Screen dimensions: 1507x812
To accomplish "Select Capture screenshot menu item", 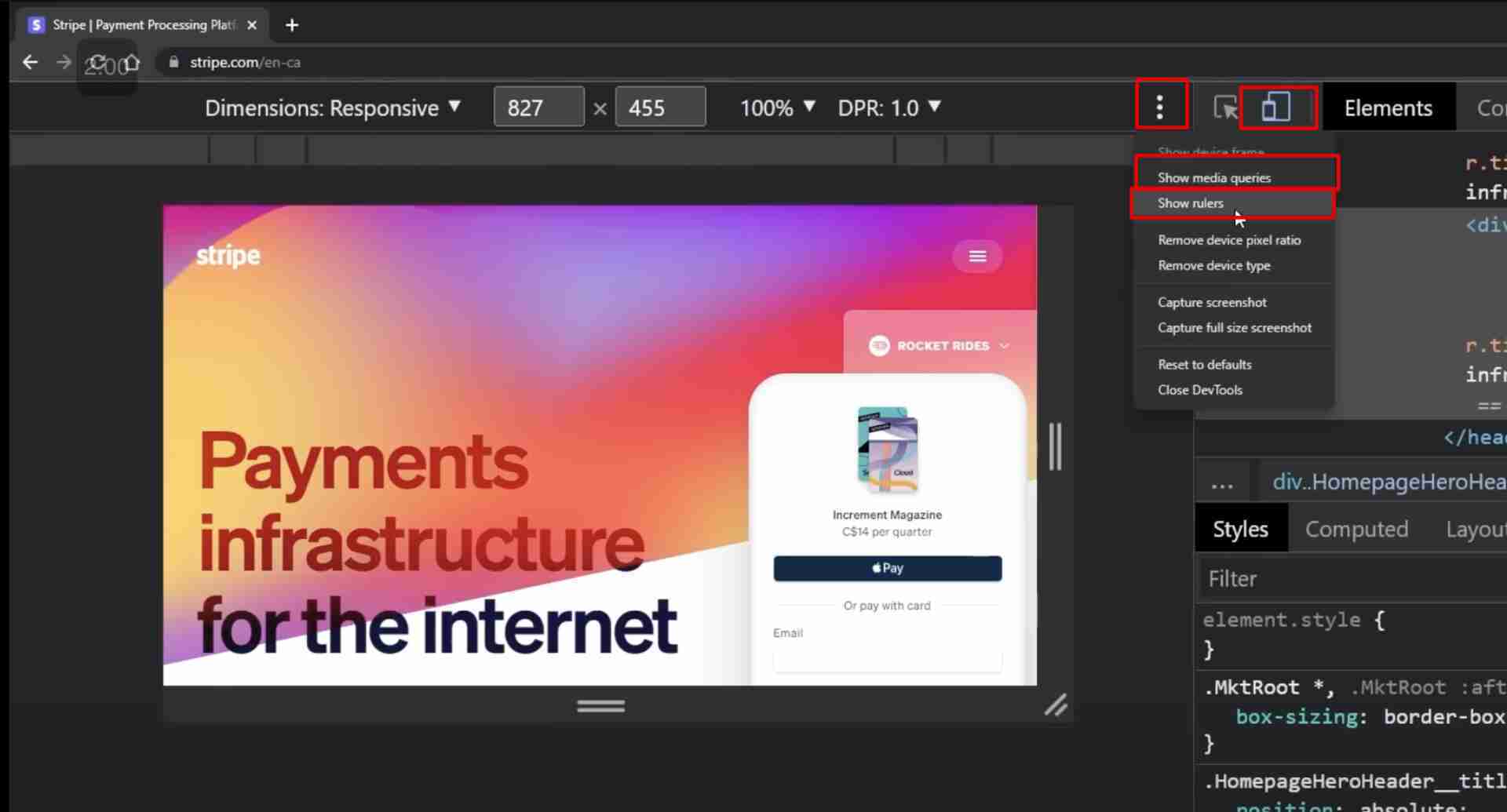I will [1235, 302].
